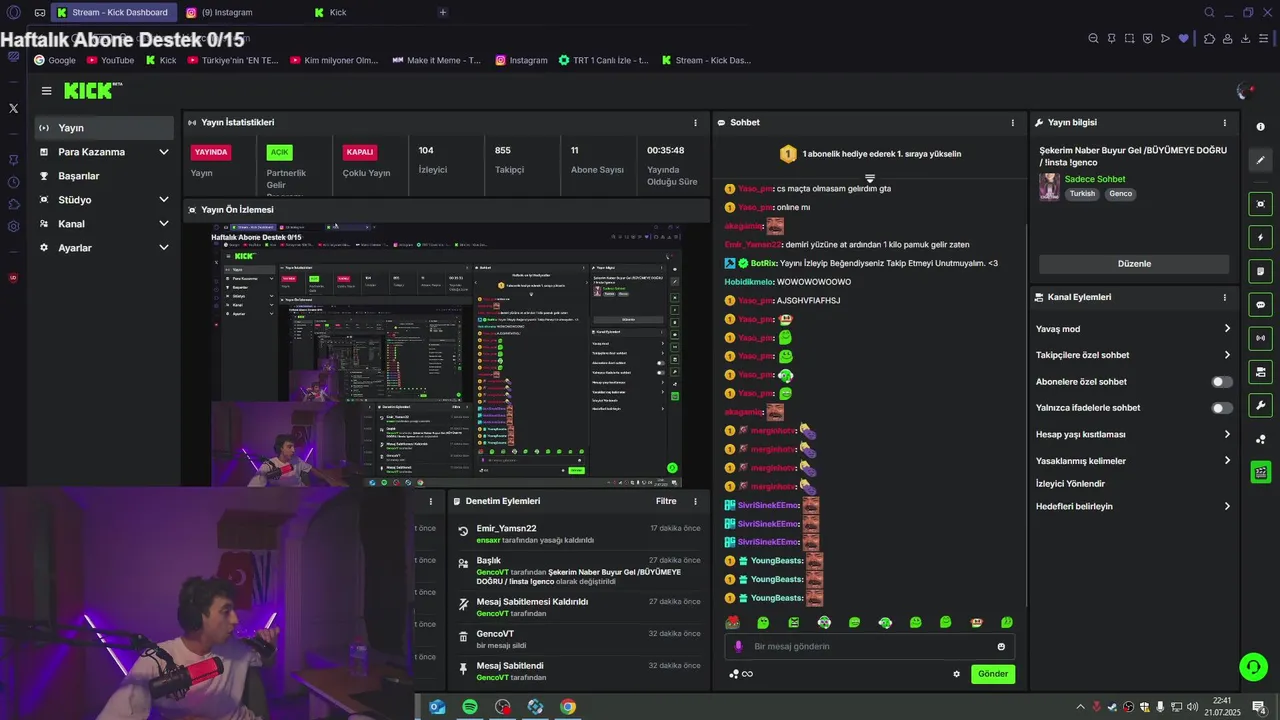The width and height of the screenshot is (1280, 720).
Task: Click the camera channel icon in the right toolbar
Action: pos(1260,372)
